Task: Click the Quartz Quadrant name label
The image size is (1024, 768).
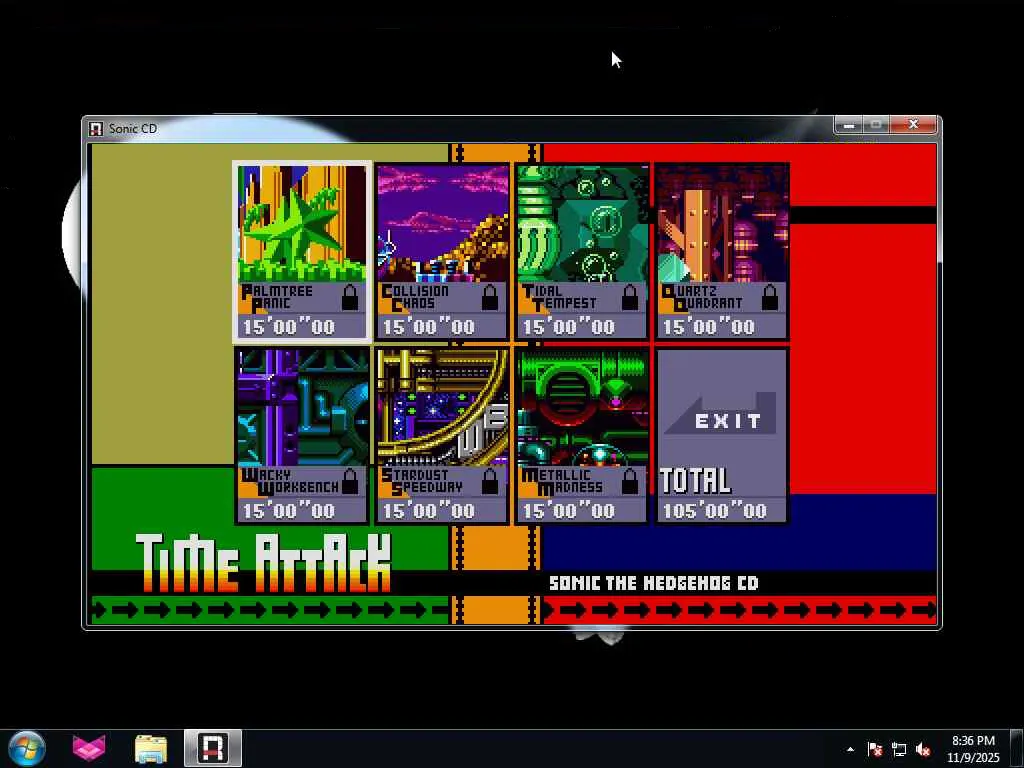Action: click(x=702, y=298)
